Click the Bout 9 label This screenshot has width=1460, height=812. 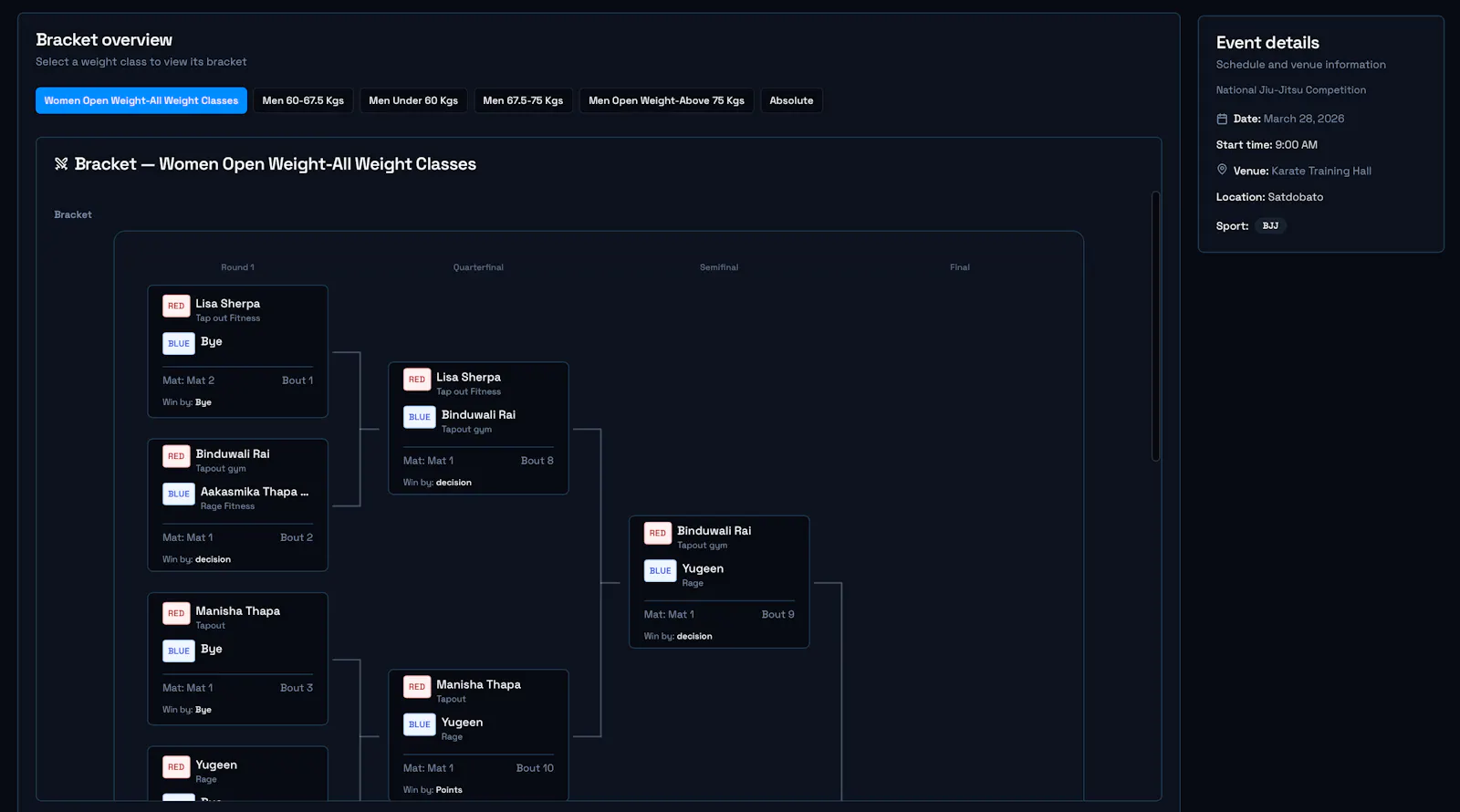coord(778,614)
